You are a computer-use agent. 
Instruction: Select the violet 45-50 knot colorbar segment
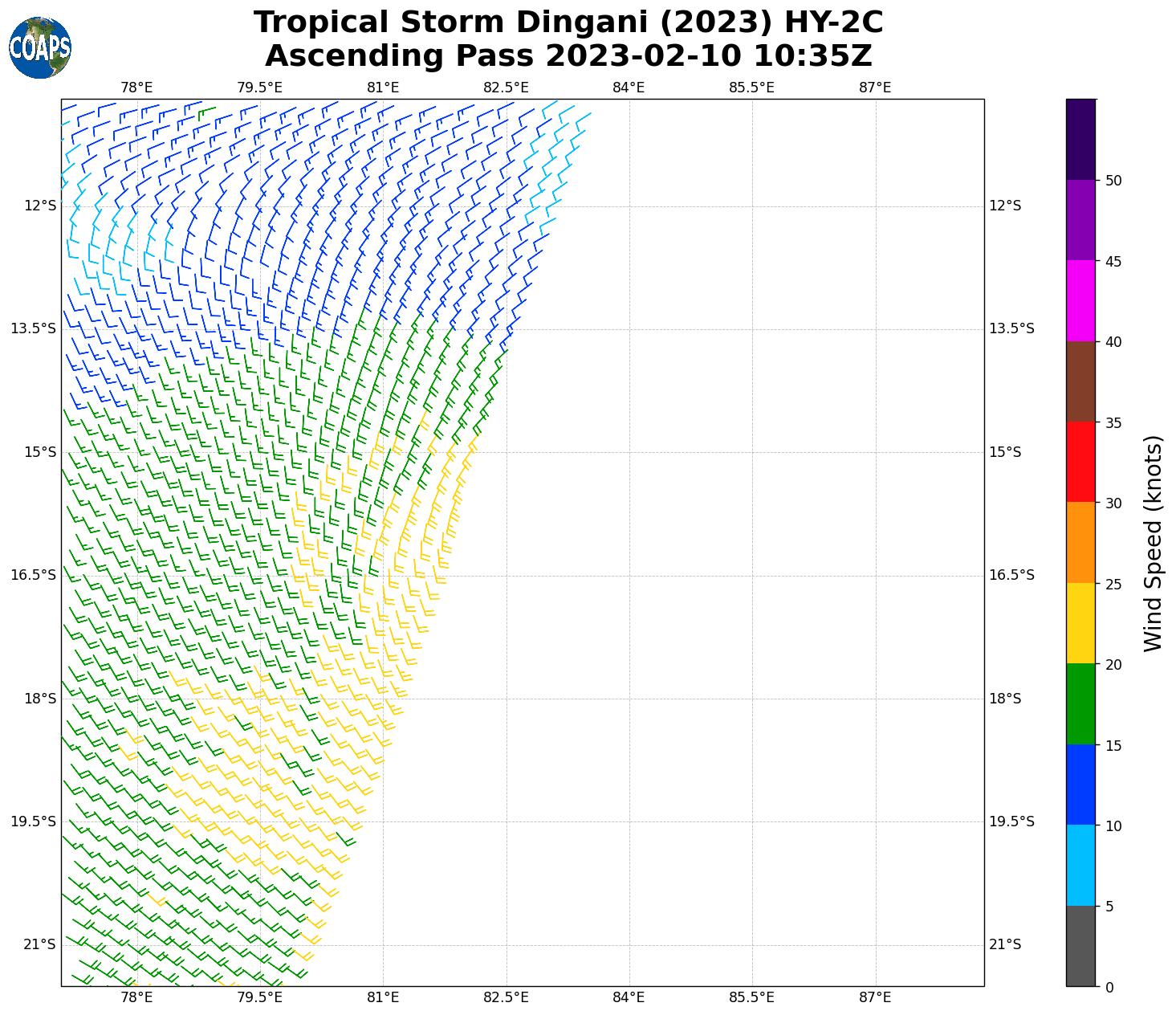[x=1080, y=220]
